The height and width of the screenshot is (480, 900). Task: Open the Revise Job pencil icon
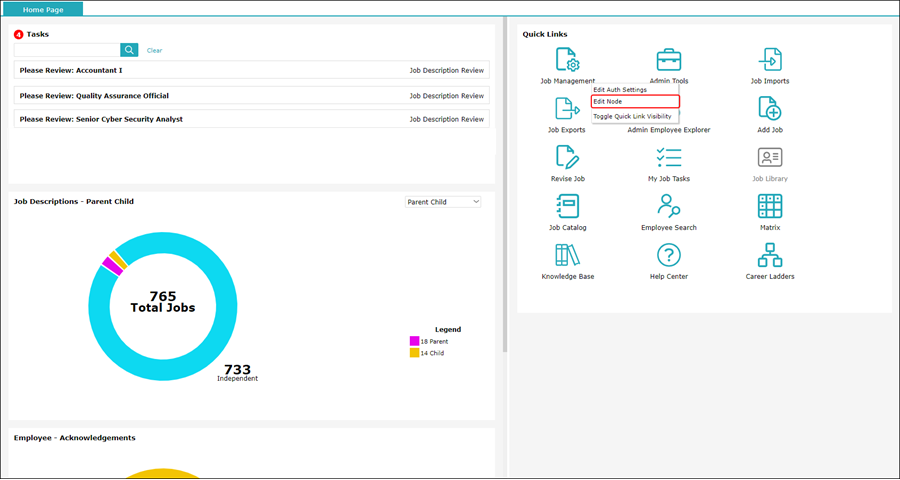[x=567, y=157]
